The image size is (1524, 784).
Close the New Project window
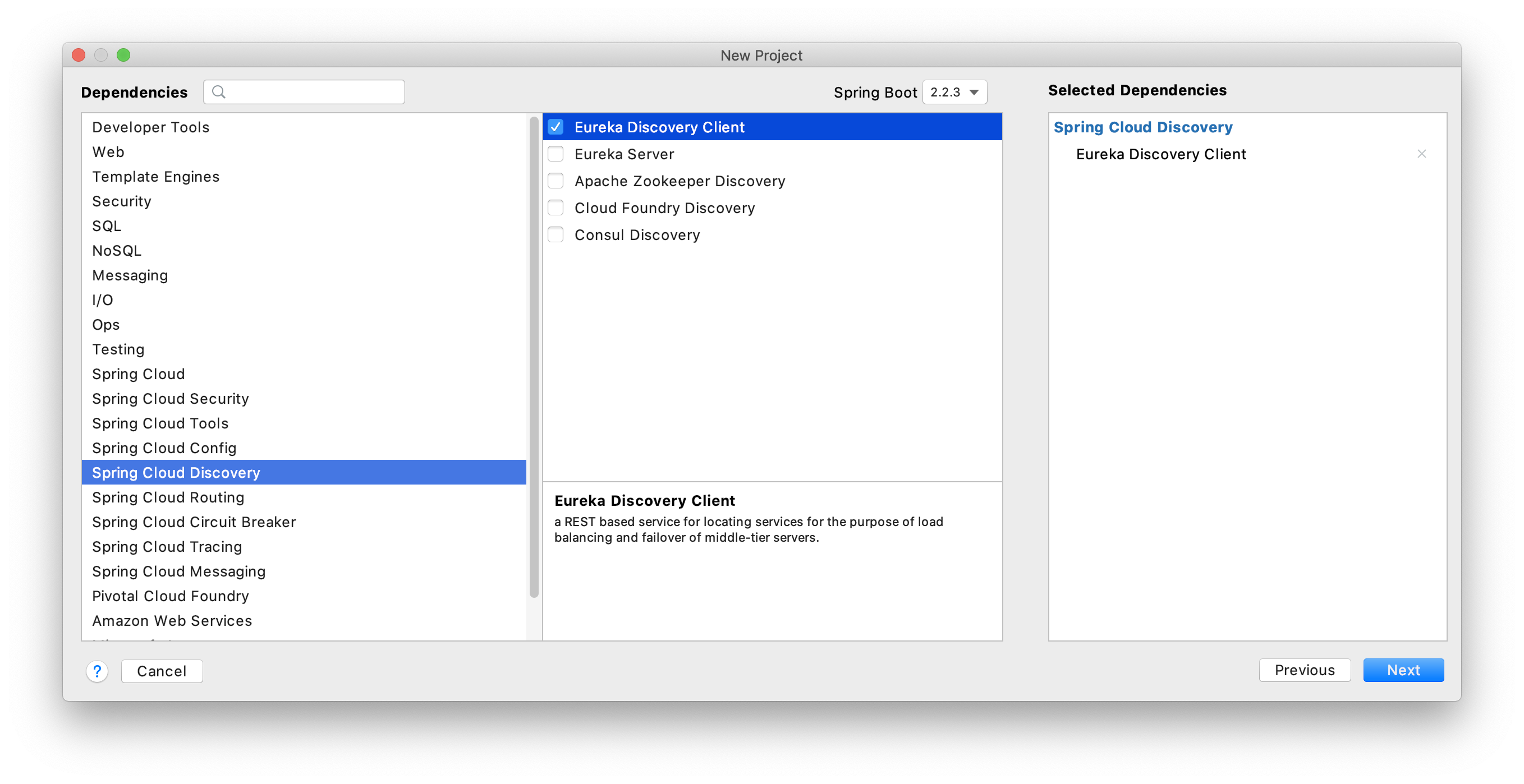[79, 56]
